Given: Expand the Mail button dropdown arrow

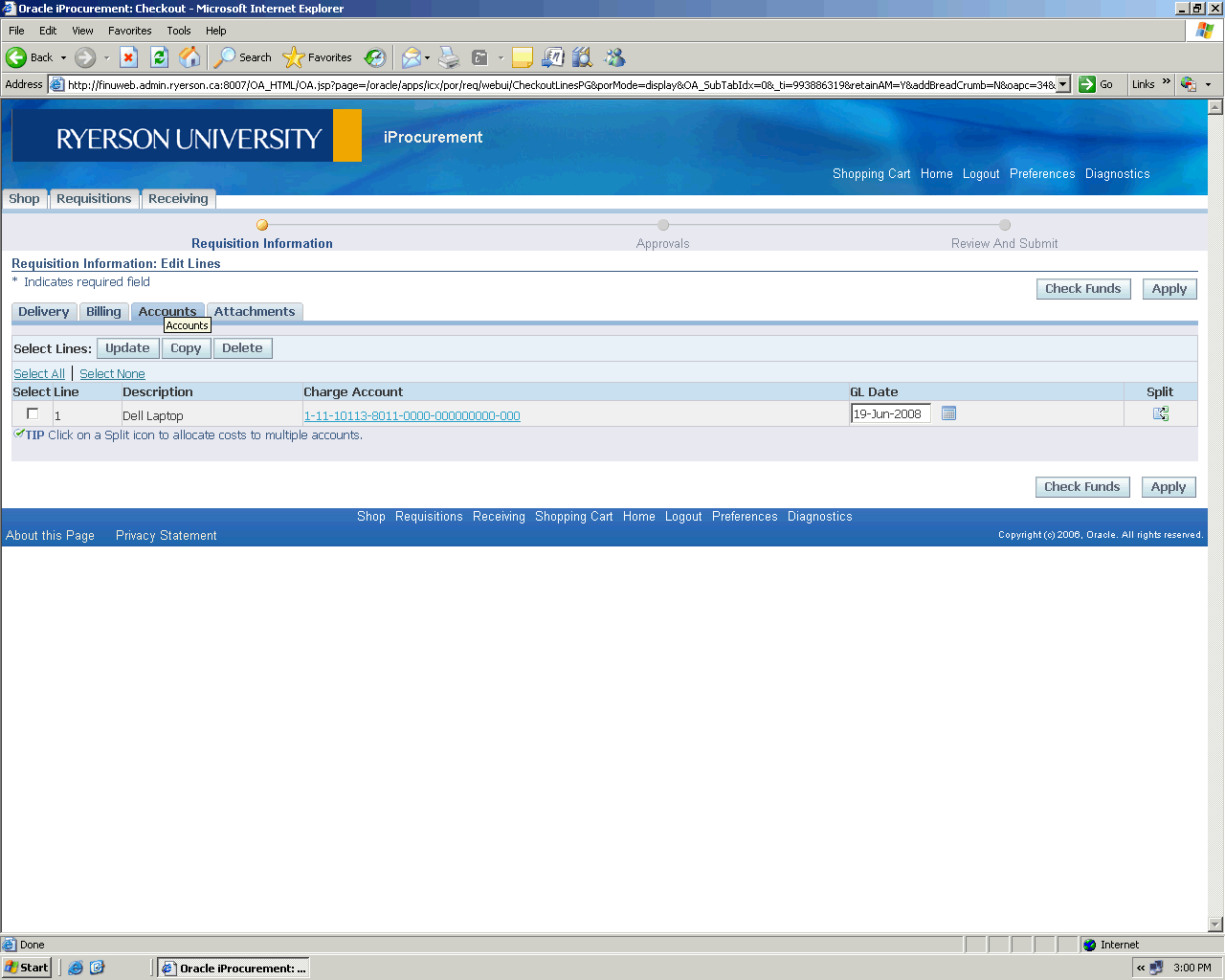Looking at the screenshot, I should click(427, 57).
